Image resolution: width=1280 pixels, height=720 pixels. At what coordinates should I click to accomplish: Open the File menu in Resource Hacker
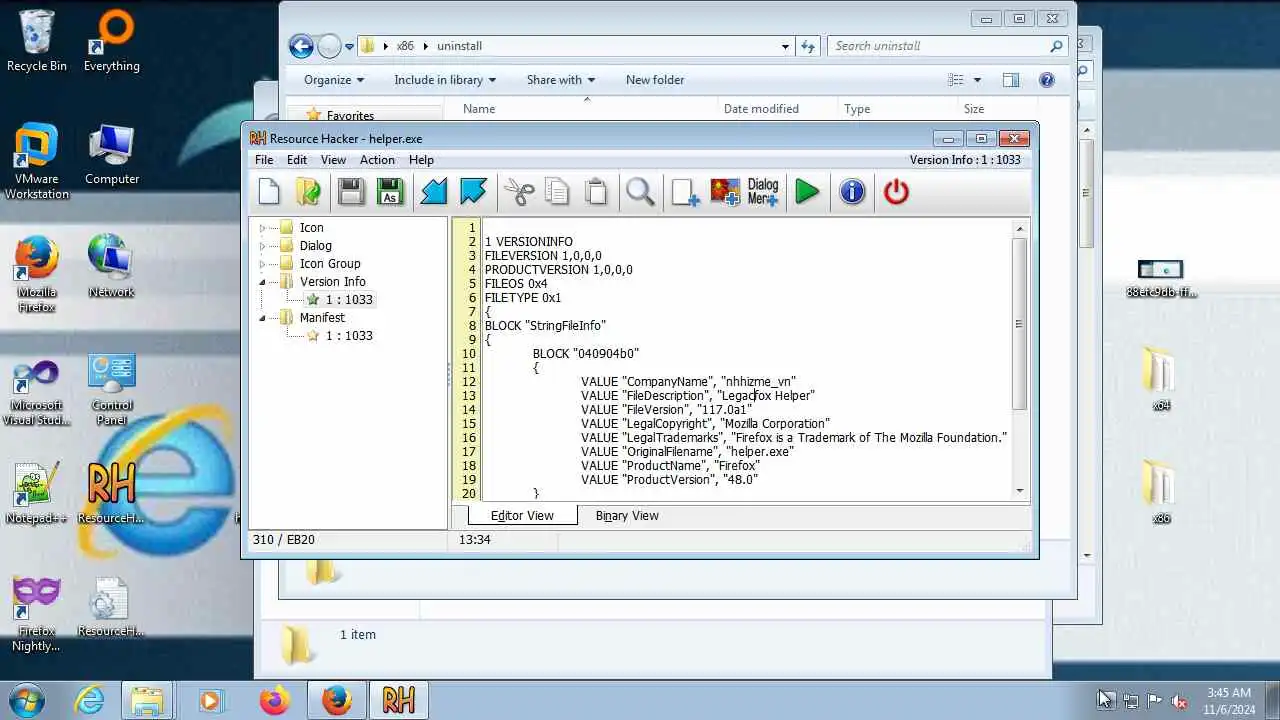pyautogui.click(x=264, y=160)
